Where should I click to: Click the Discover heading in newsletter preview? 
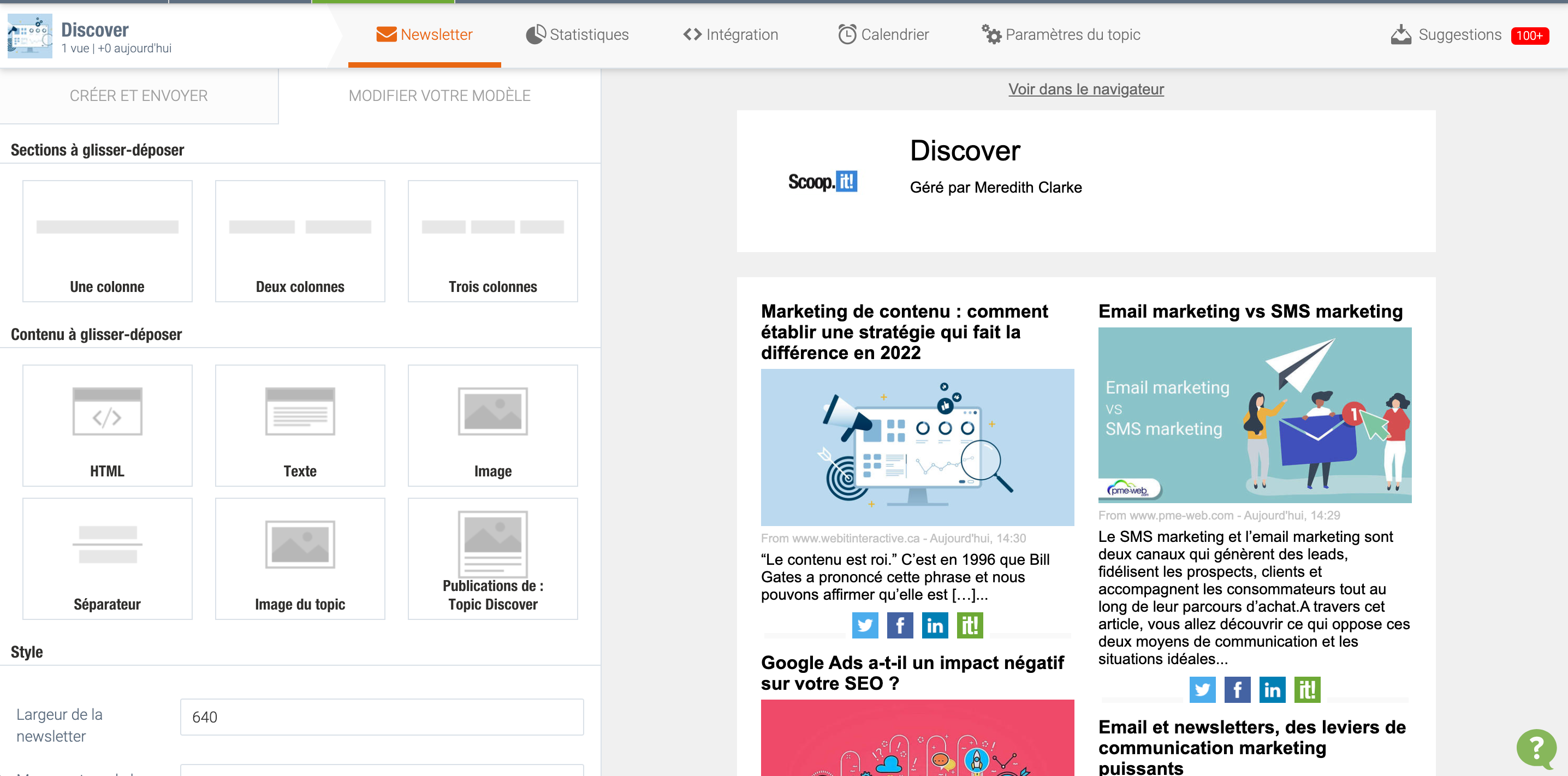click(x=965, y=150)
